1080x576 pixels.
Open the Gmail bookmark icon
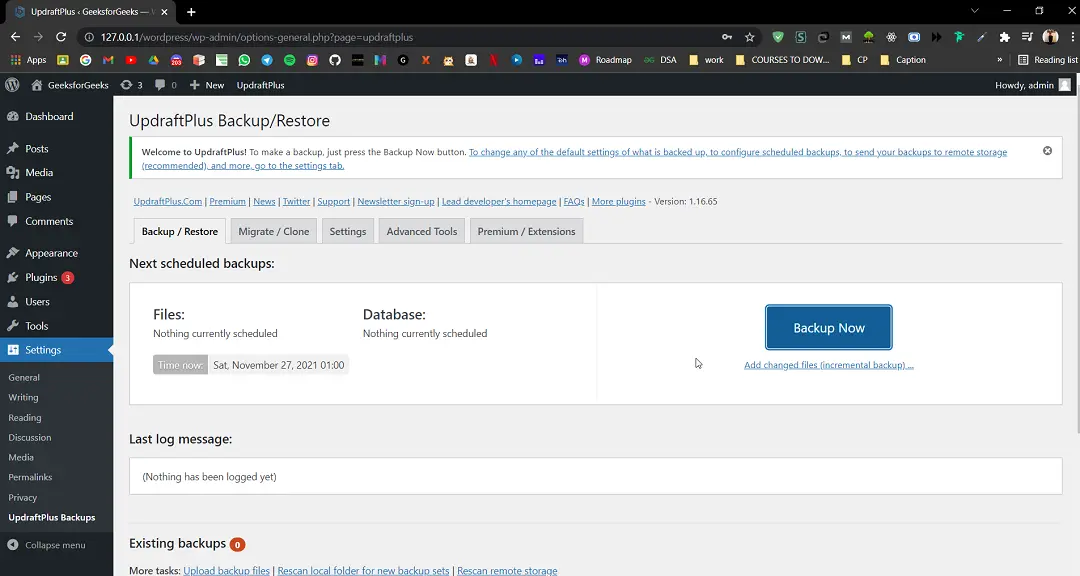point(108,60)
